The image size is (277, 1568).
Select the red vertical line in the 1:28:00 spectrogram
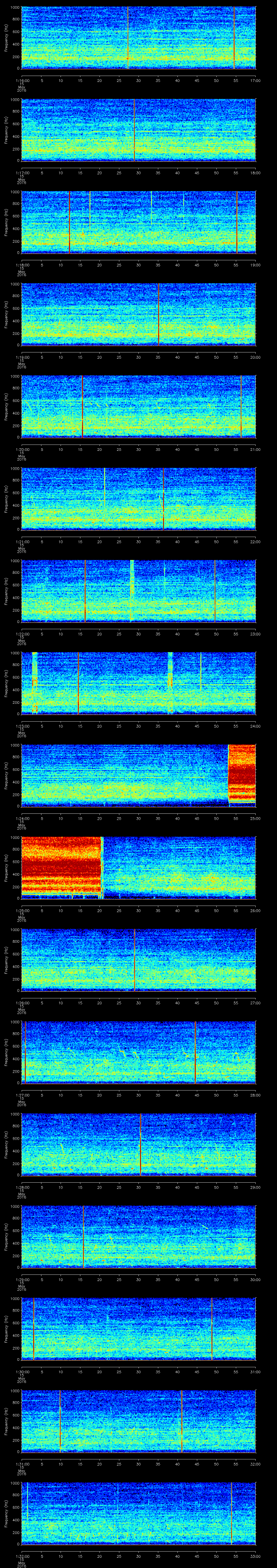(x=141, y=1144)
